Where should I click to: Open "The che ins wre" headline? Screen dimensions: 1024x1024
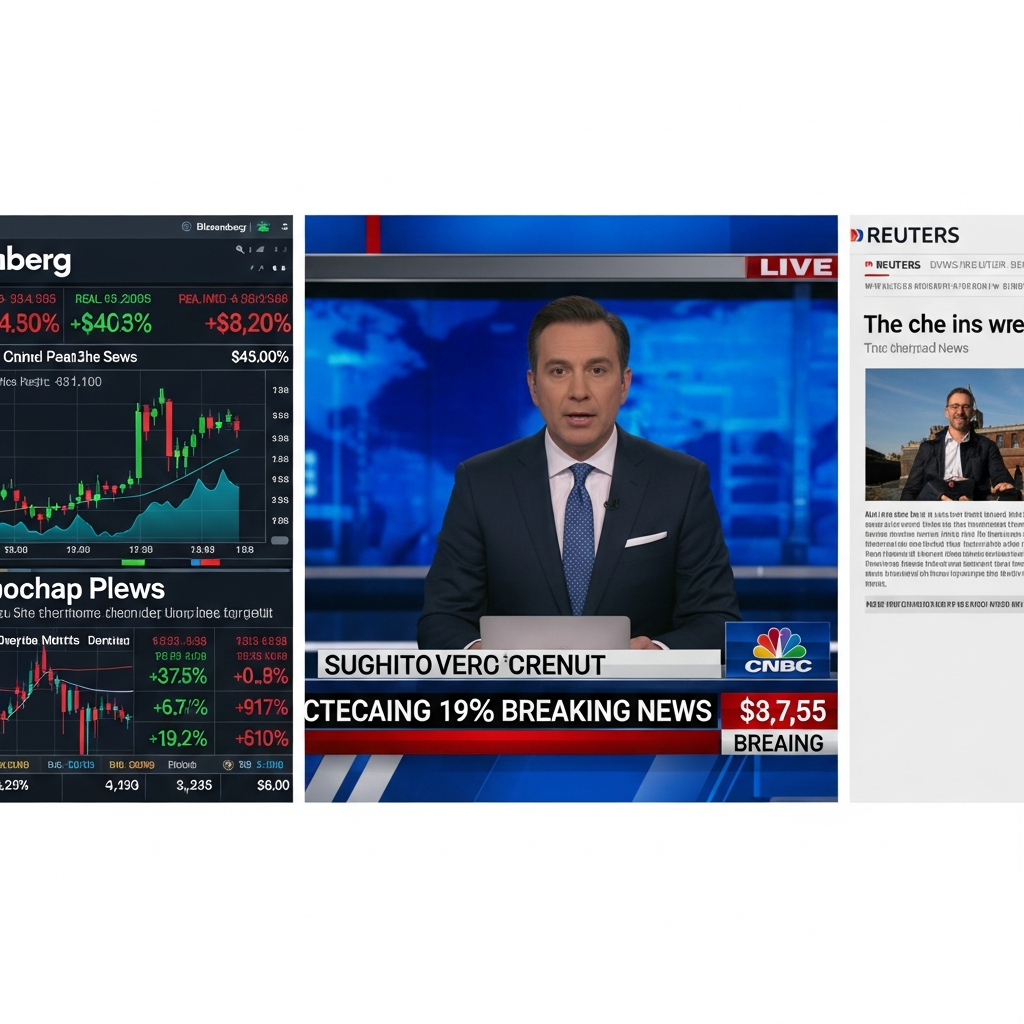click(x=942, y=324)
